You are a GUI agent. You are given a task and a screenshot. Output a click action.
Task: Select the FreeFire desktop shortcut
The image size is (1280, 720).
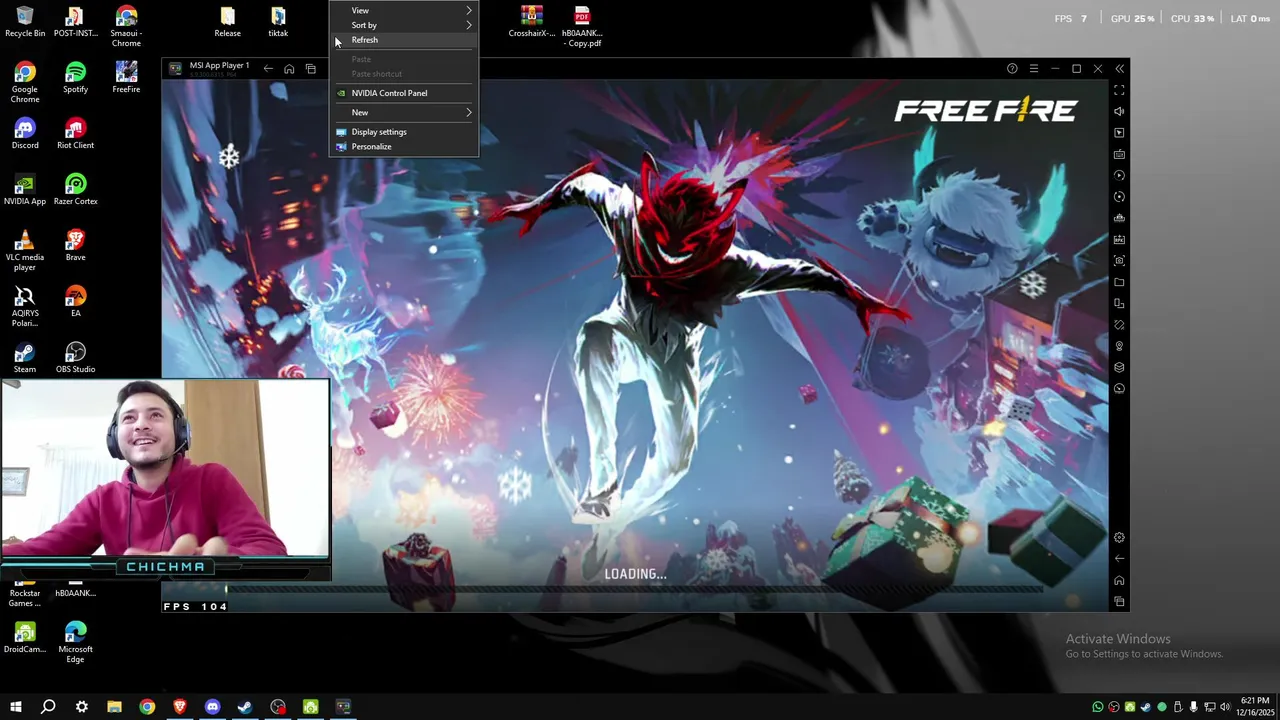pos(126,78)
